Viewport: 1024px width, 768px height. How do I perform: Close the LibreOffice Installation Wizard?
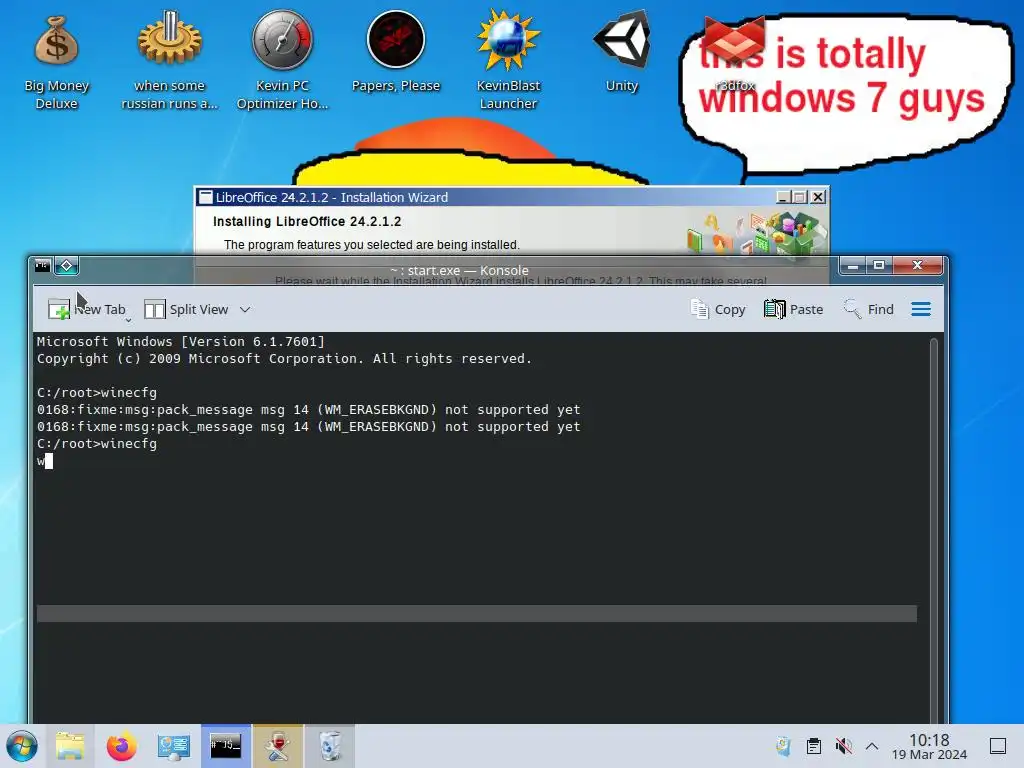click(x=818, y=197)
